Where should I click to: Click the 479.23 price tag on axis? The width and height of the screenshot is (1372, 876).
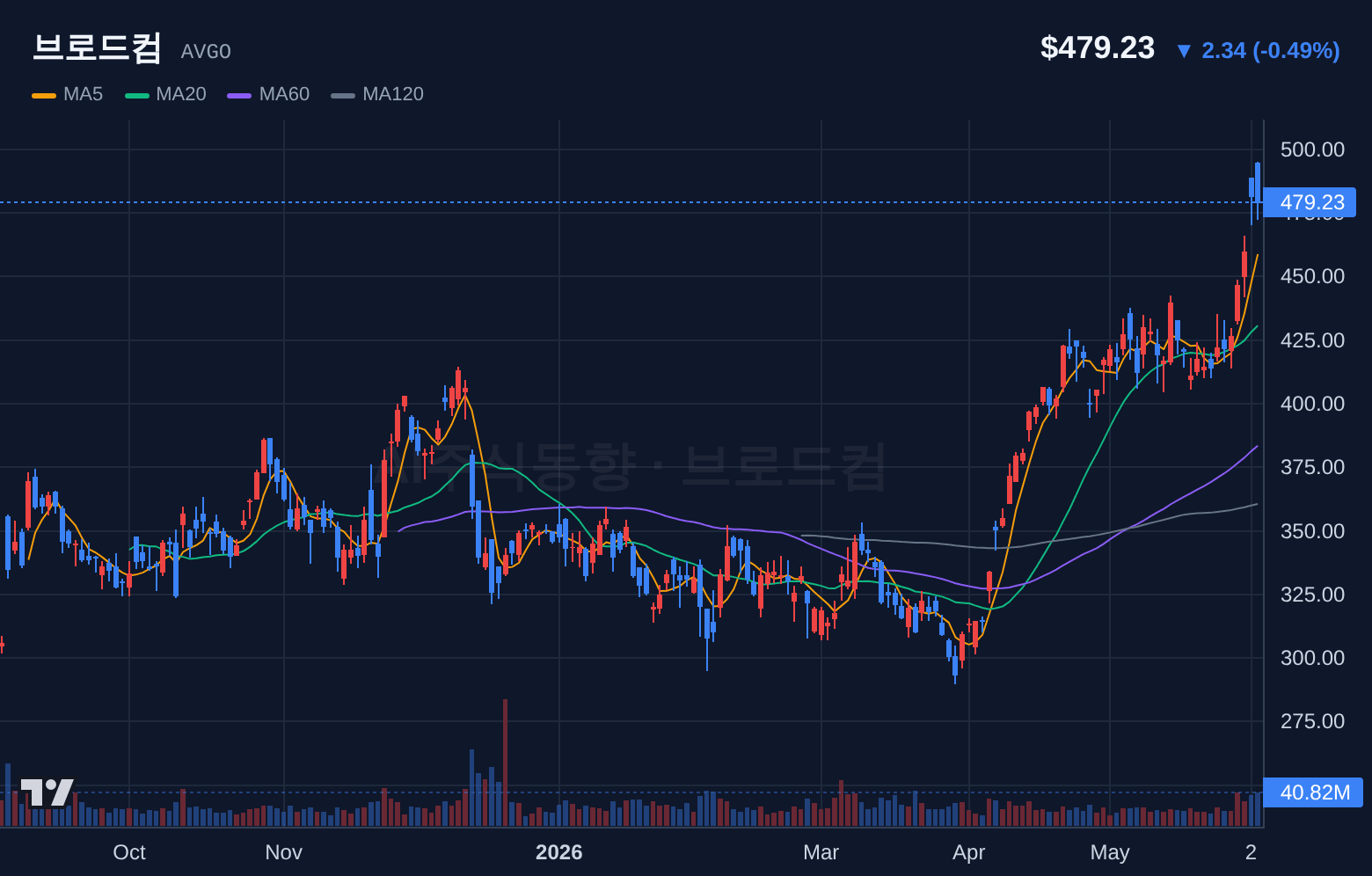pos(1310,202)
